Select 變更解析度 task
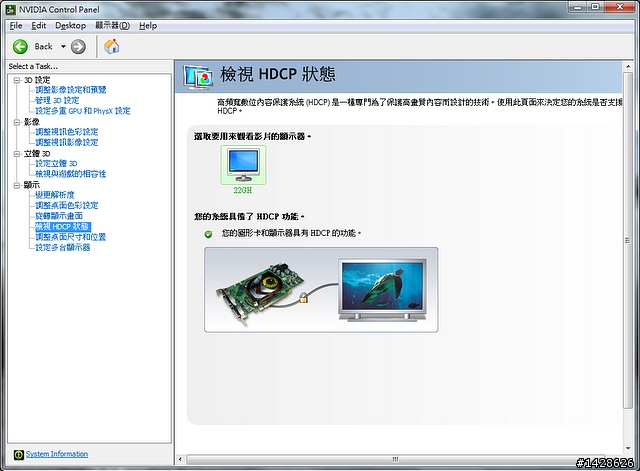The image size is (640, 471). coord(55,195)
